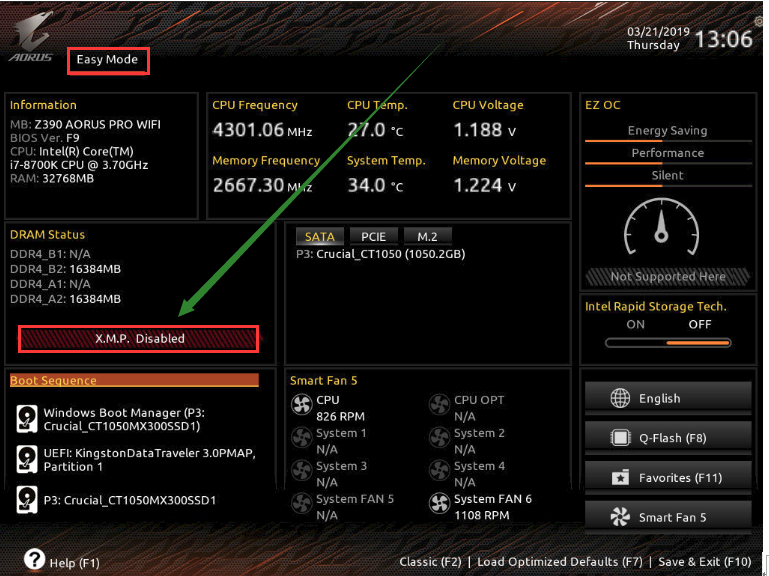
Task: Select Performance EZ OC mode
Action: (x=667, y=153)
